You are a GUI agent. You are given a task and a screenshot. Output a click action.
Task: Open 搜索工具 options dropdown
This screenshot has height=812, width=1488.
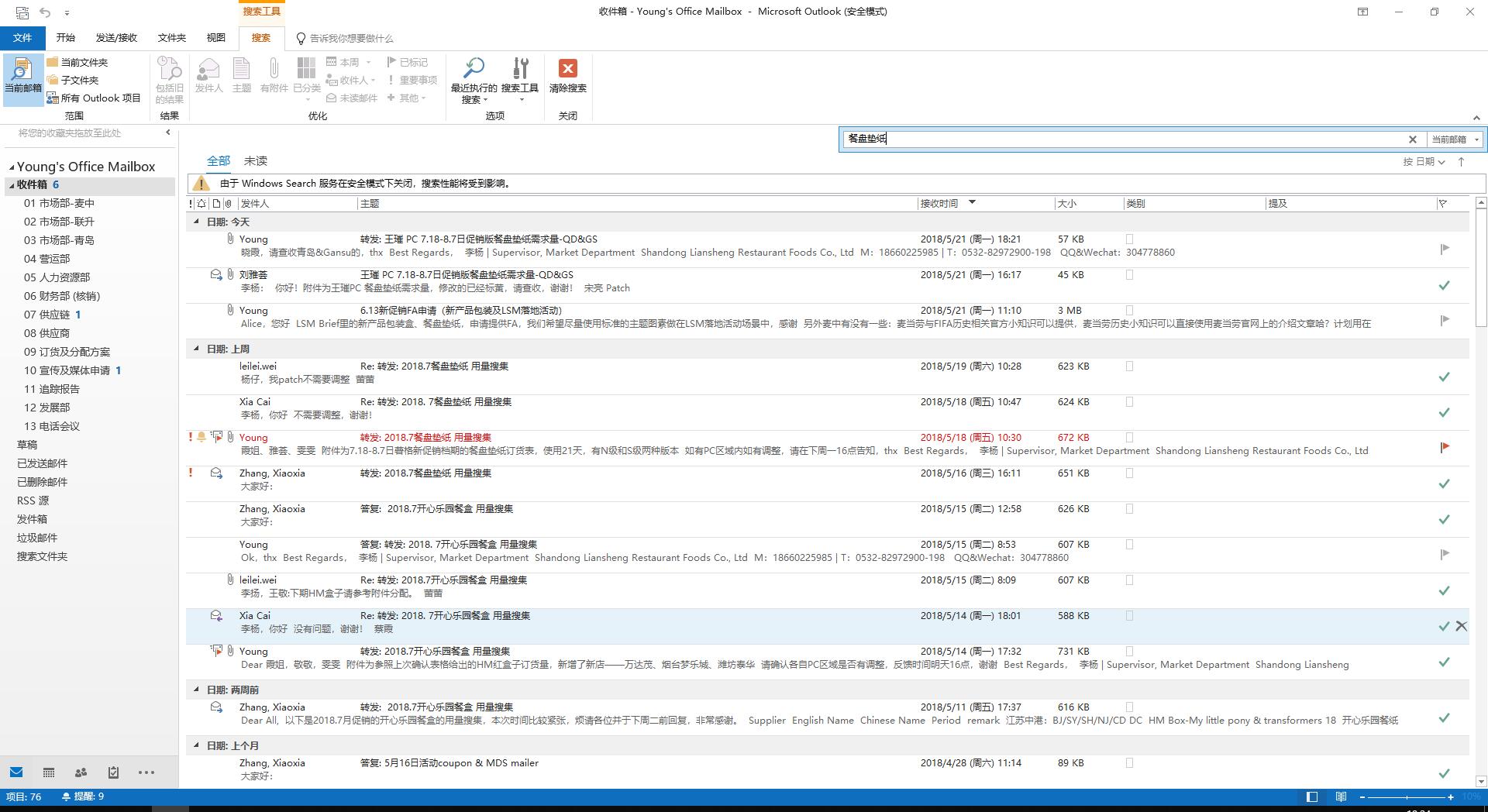(x=520, y=81)
